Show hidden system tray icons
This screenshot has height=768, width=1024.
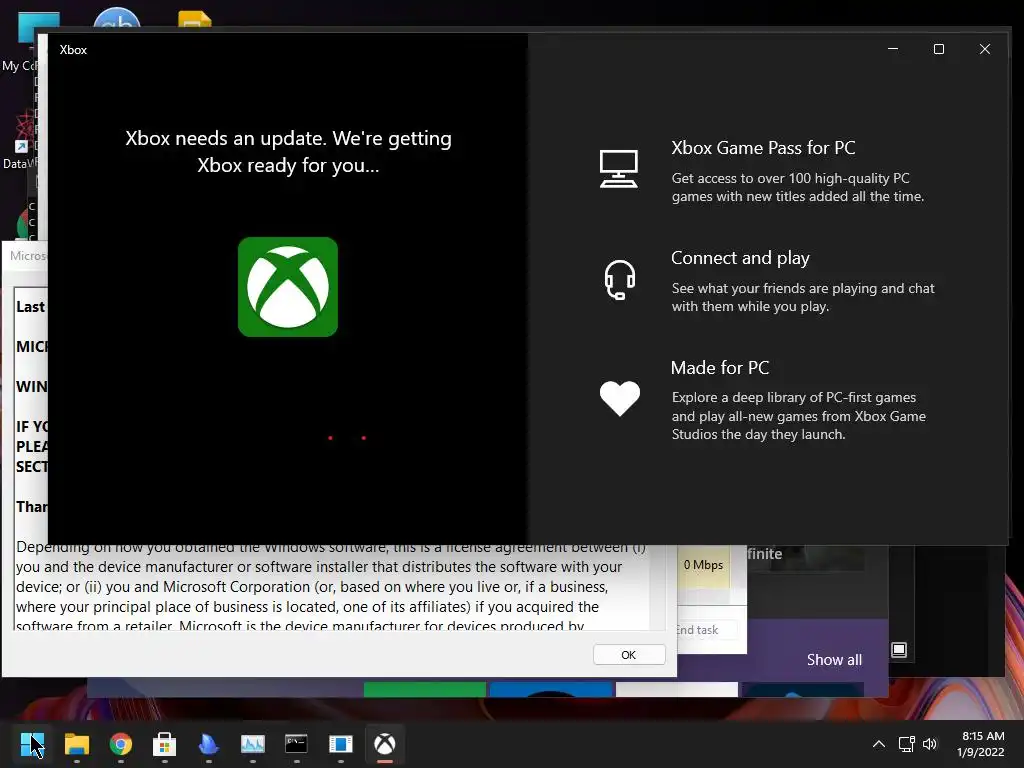point(879,744)
